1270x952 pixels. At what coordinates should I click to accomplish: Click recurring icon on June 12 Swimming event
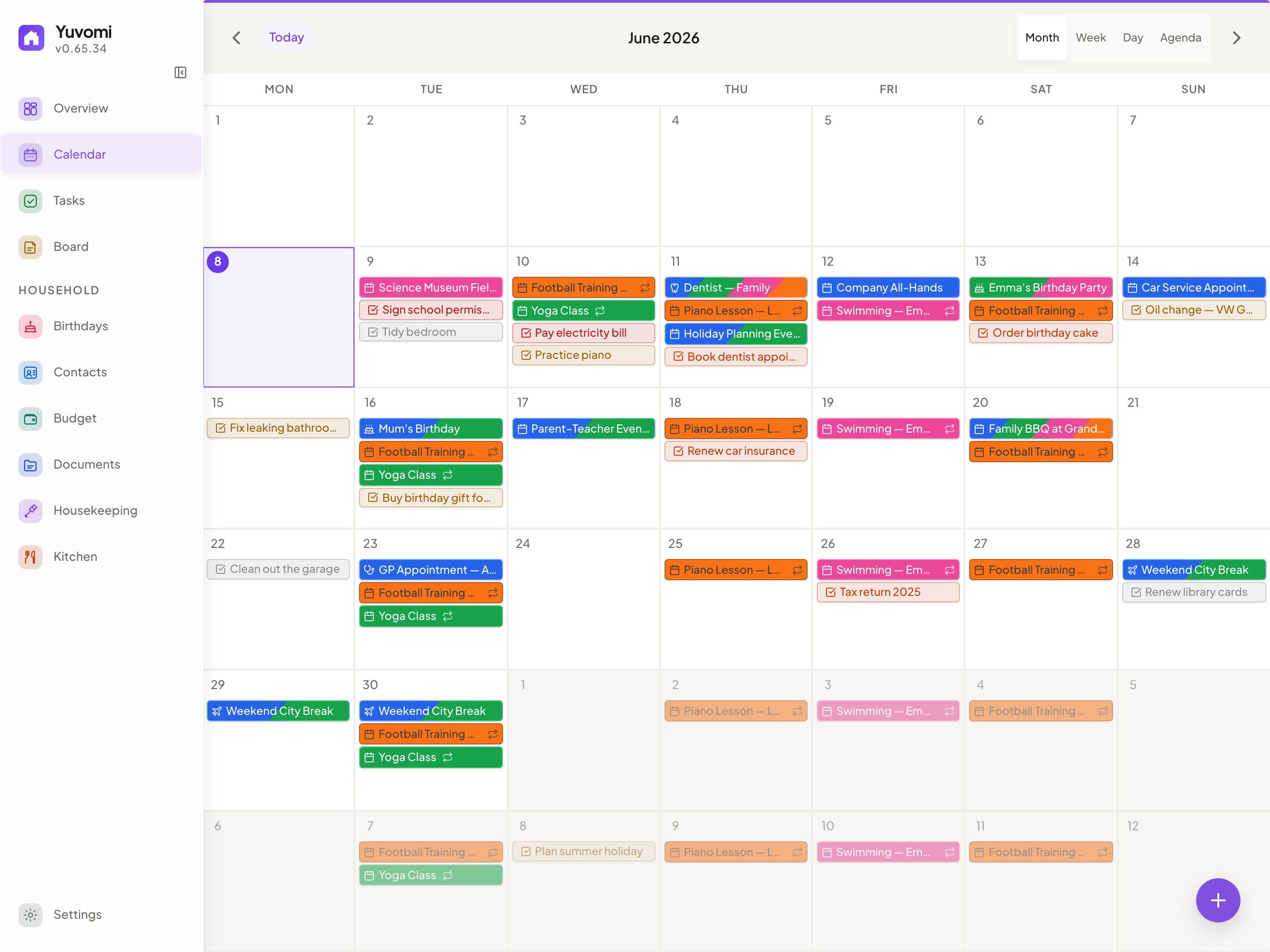tap(950, 310)
